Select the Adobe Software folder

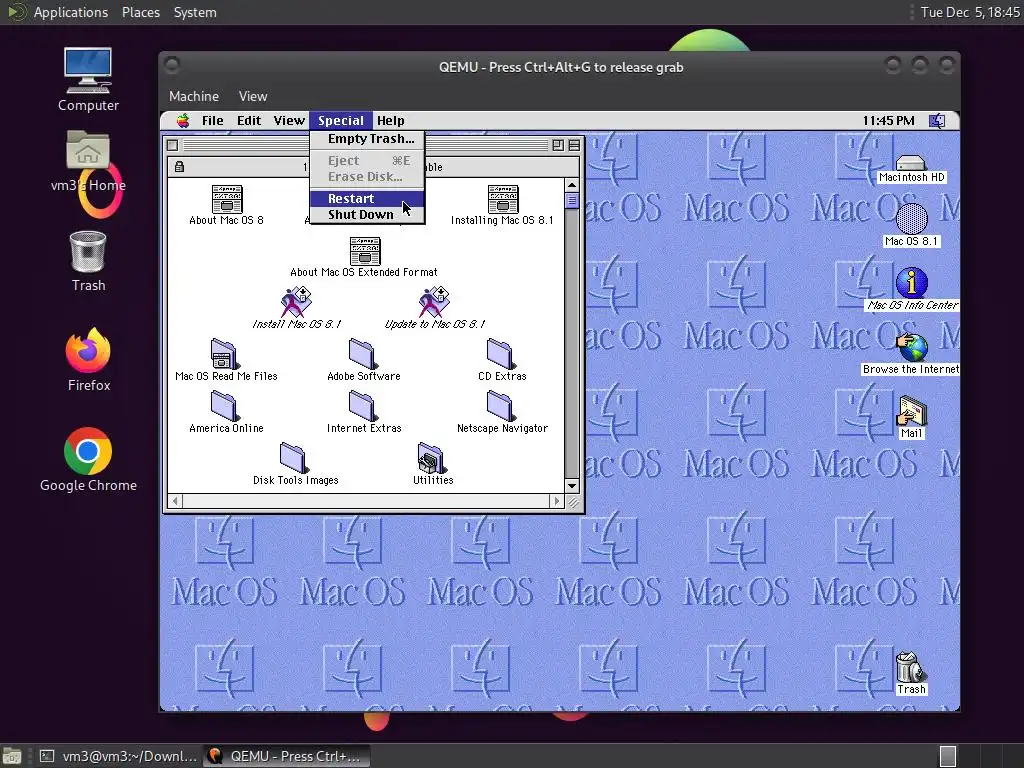pos(363,354)
